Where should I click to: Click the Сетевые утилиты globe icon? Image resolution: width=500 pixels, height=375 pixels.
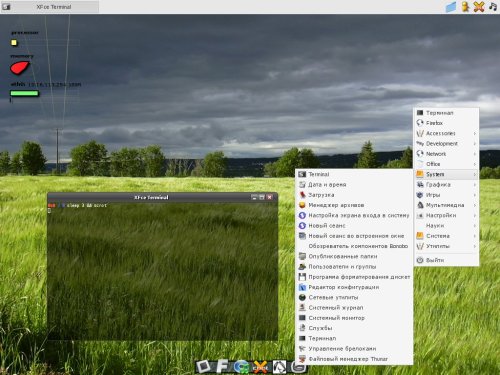(x=302, y=297)
